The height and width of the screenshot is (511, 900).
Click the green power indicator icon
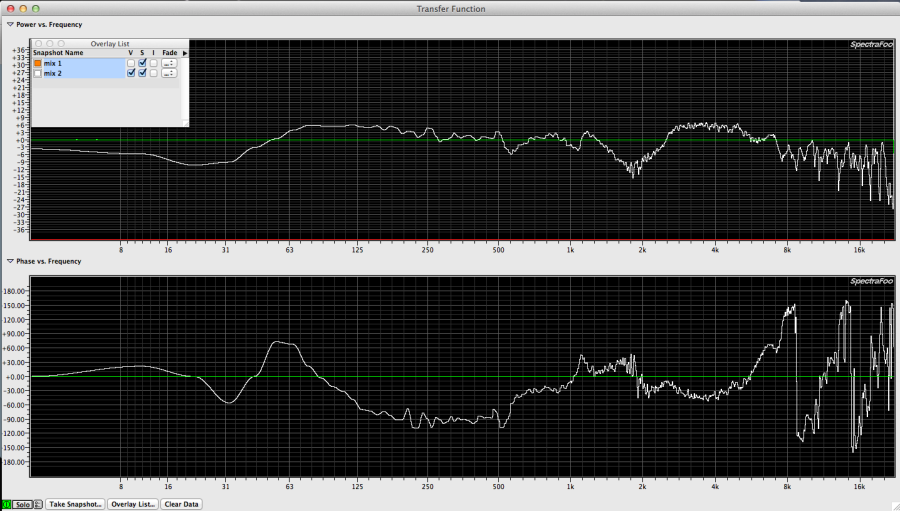point(5,504)
